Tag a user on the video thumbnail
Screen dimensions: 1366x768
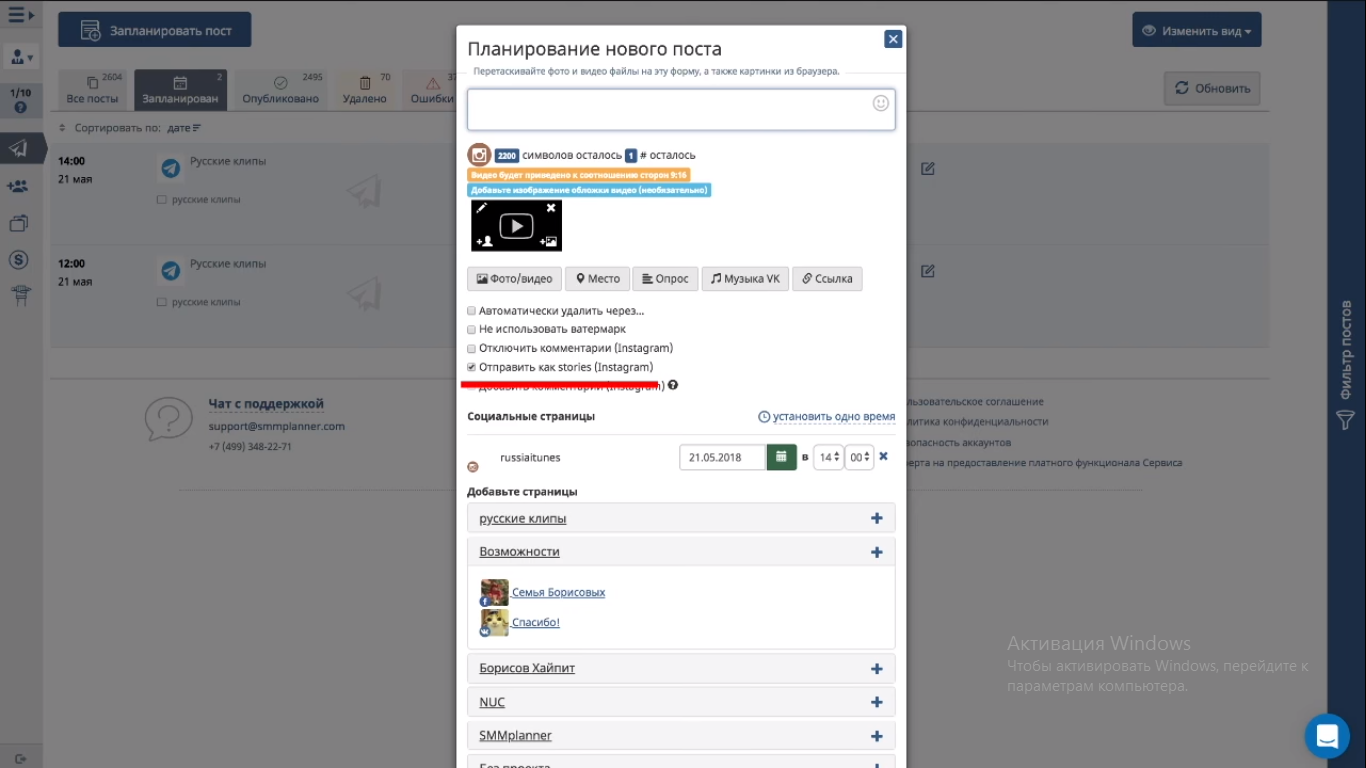click(484, 241)
